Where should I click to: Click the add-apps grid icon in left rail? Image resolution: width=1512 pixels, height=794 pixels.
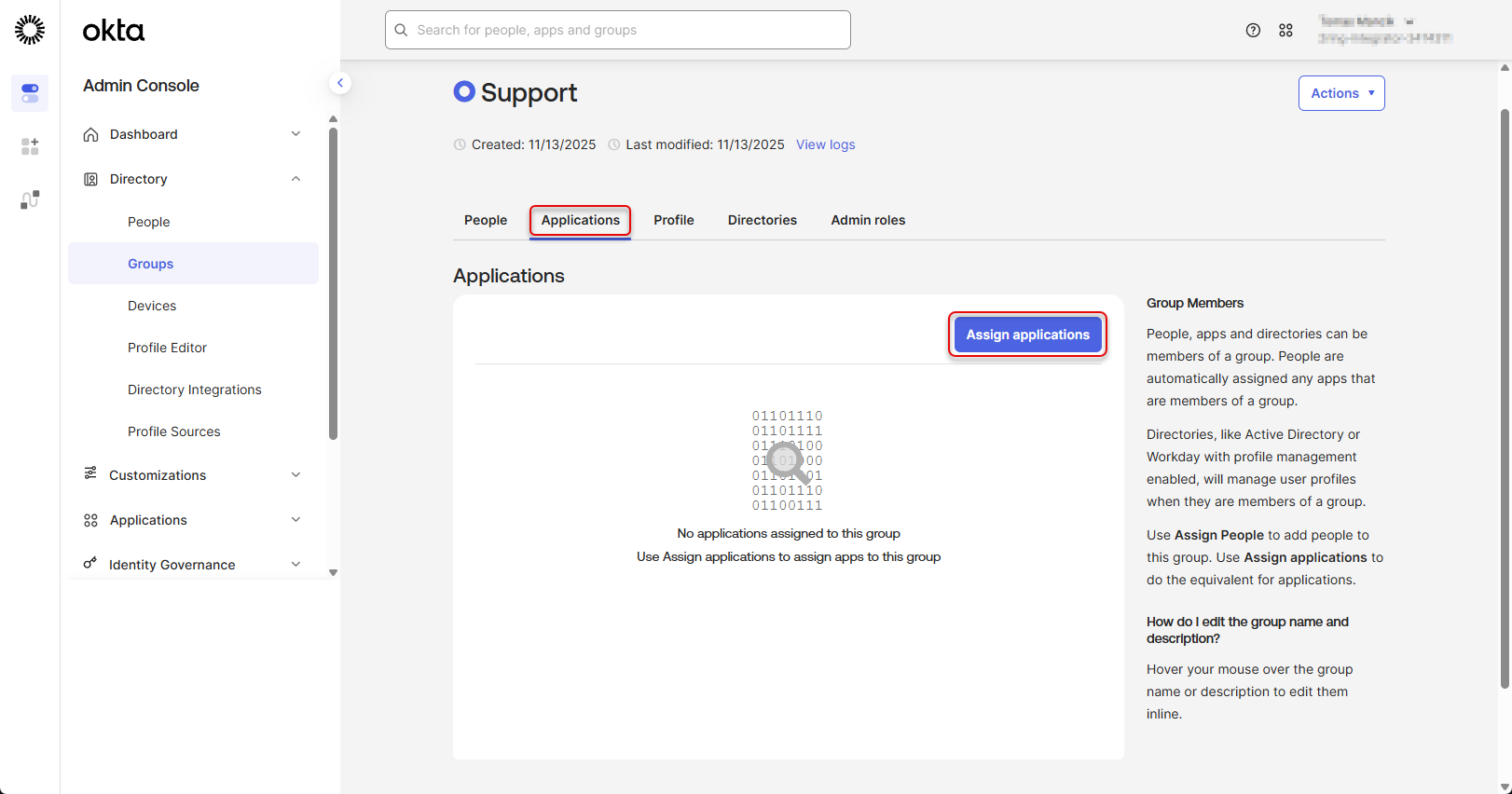tap(30, 146)
